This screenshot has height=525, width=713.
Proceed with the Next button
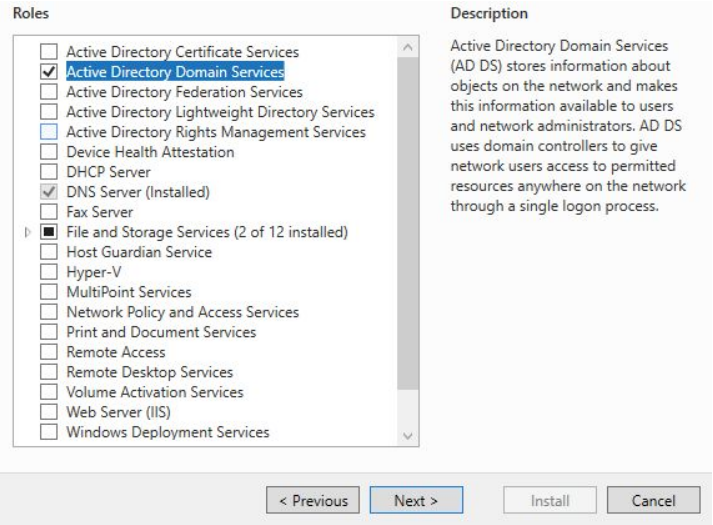413,499
